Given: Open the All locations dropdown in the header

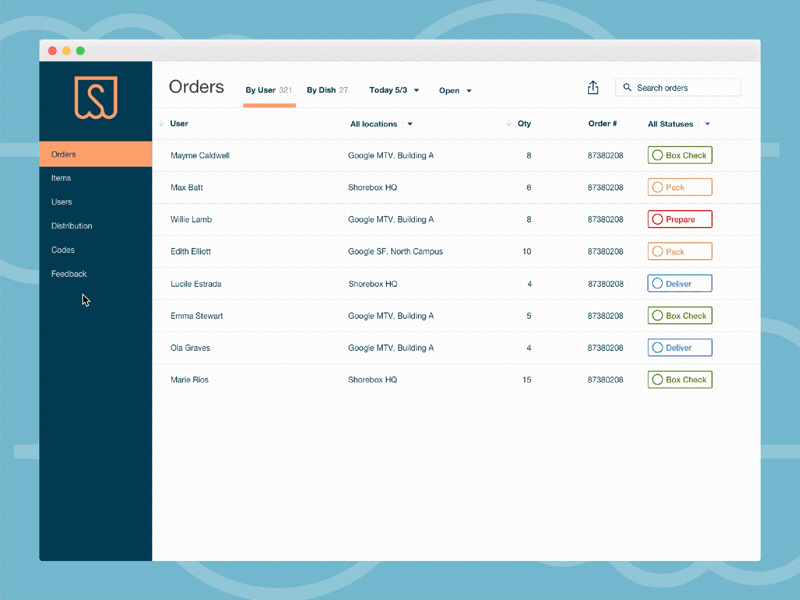Looking at the screenshot, I should point(380,123).
